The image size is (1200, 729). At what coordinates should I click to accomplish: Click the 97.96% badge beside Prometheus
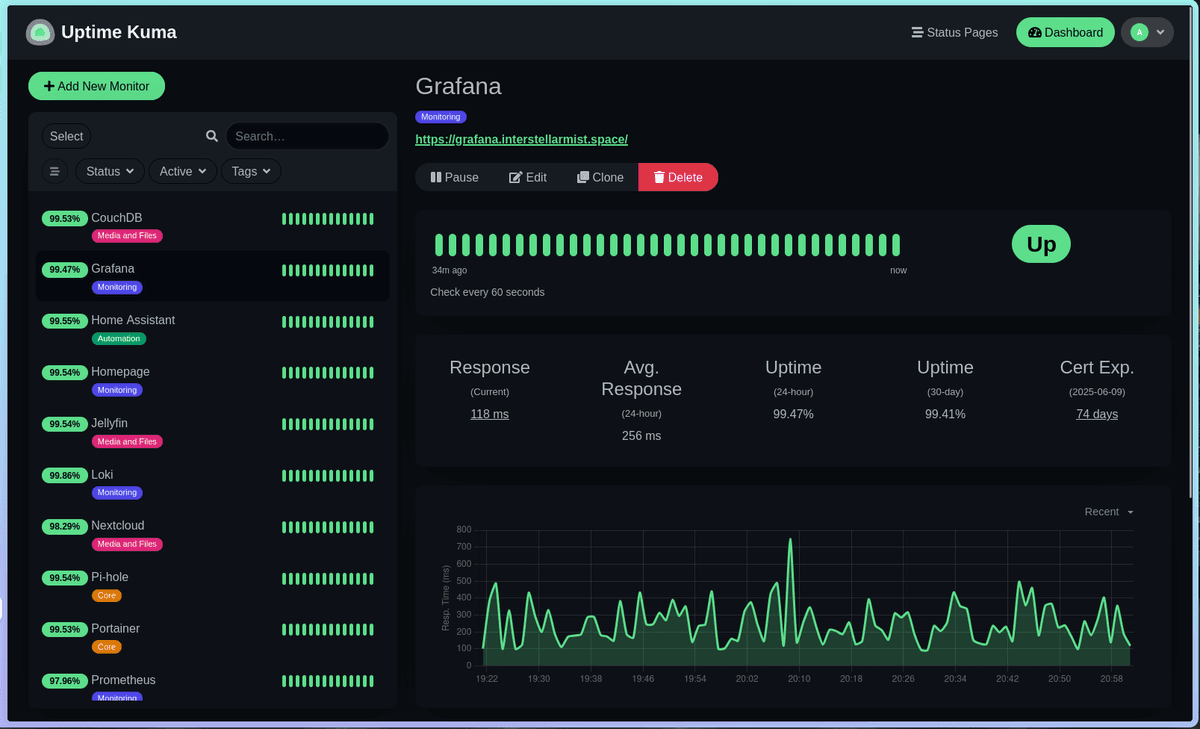[x=64, y=681]
